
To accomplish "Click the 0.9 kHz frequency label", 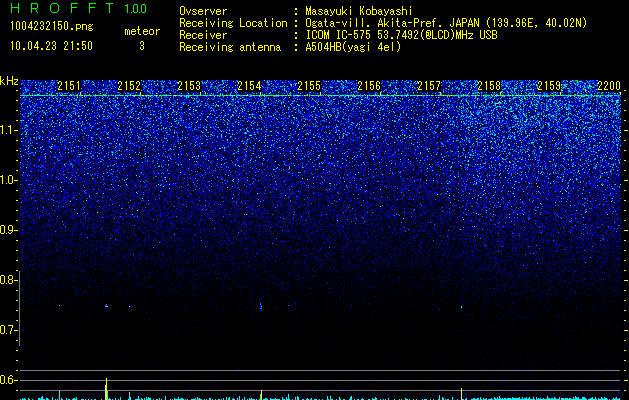I will [x=7, y=230].
